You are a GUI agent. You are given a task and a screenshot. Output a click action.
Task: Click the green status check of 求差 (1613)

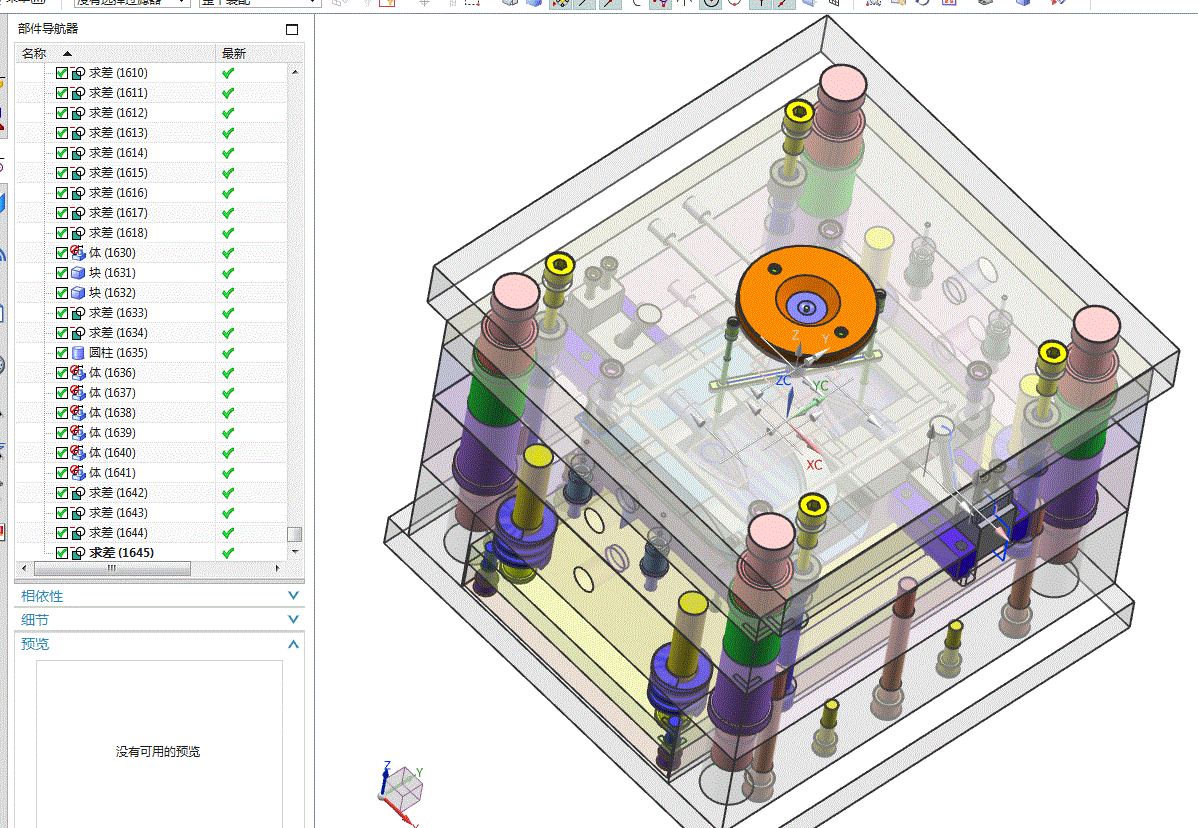click(x=228, y=133)
